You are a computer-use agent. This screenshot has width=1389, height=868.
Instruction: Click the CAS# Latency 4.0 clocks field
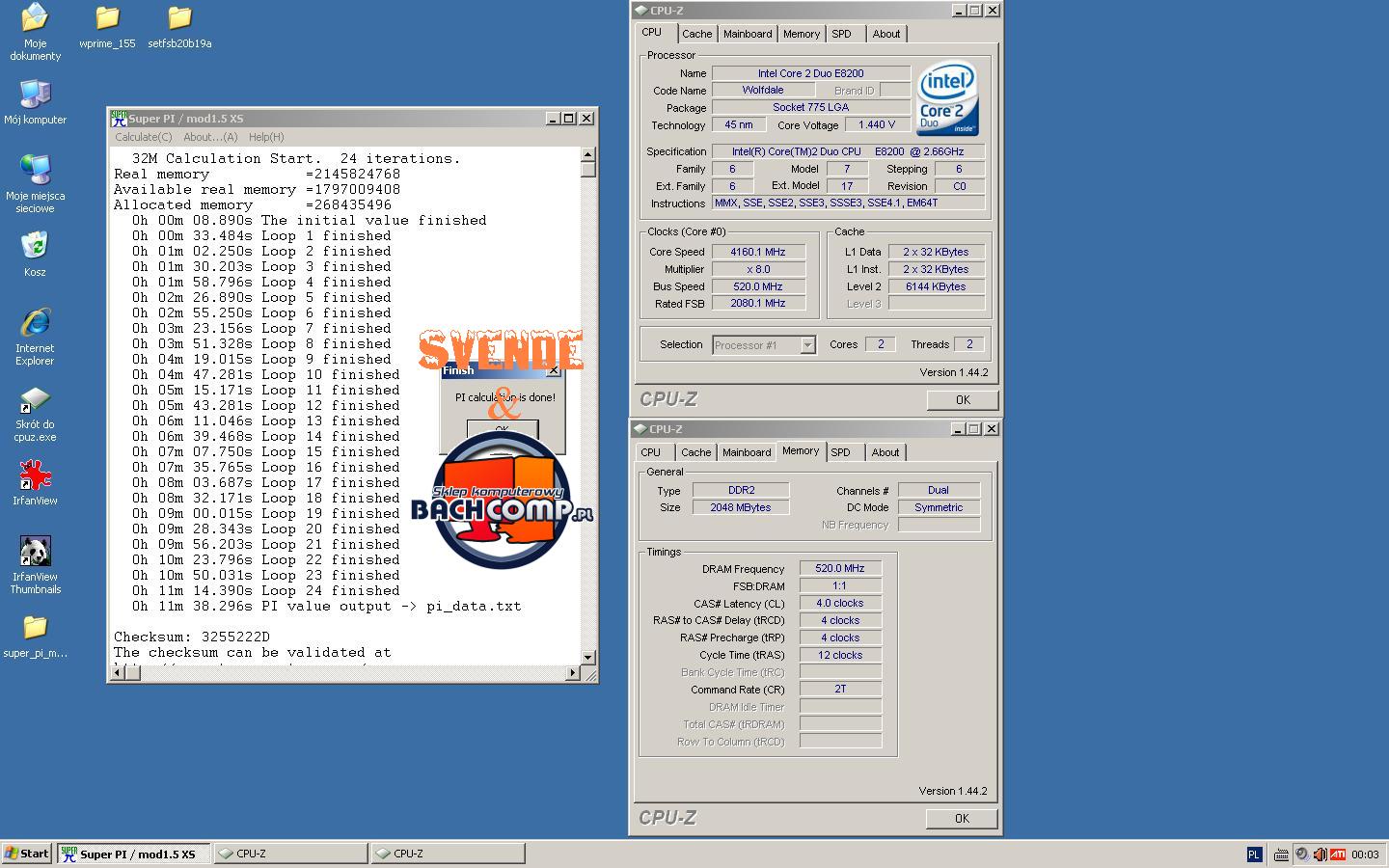[840, 604]
